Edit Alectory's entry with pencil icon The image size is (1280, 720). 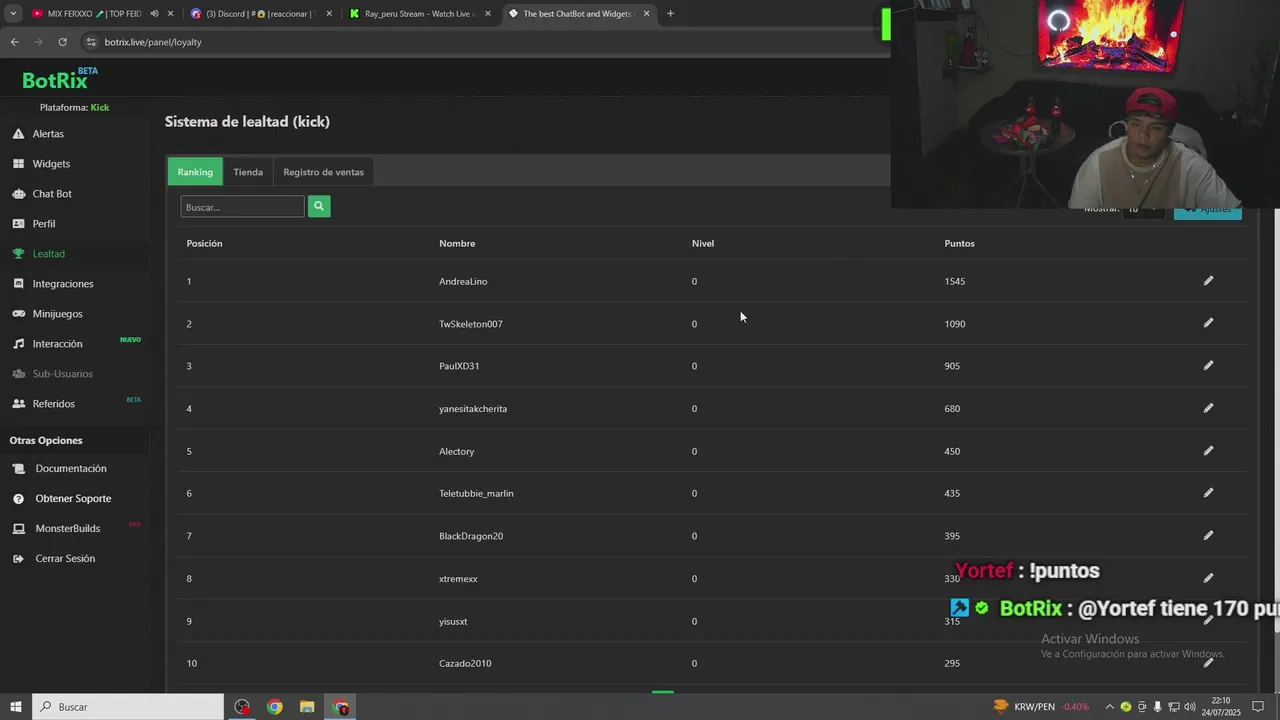click(1208, 451)
